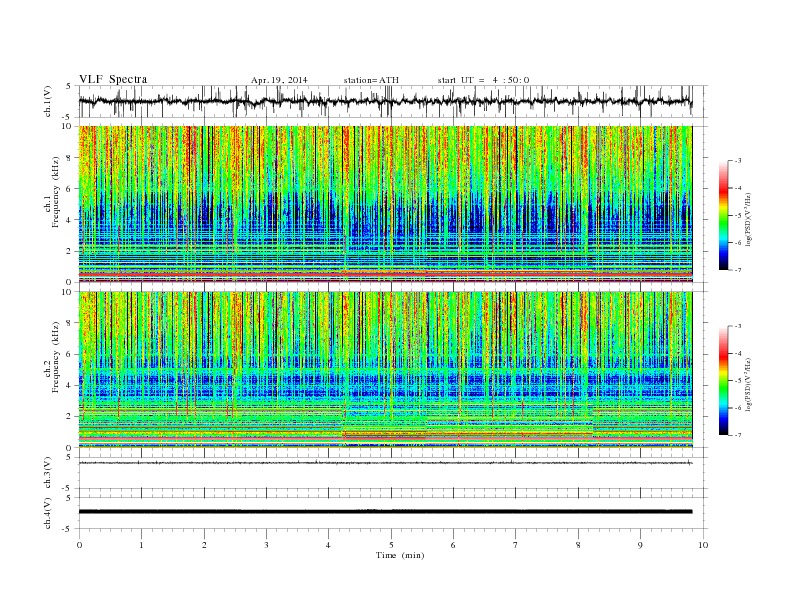
Task: Click the upper PSD color scale bar
Action: point(724,216)
